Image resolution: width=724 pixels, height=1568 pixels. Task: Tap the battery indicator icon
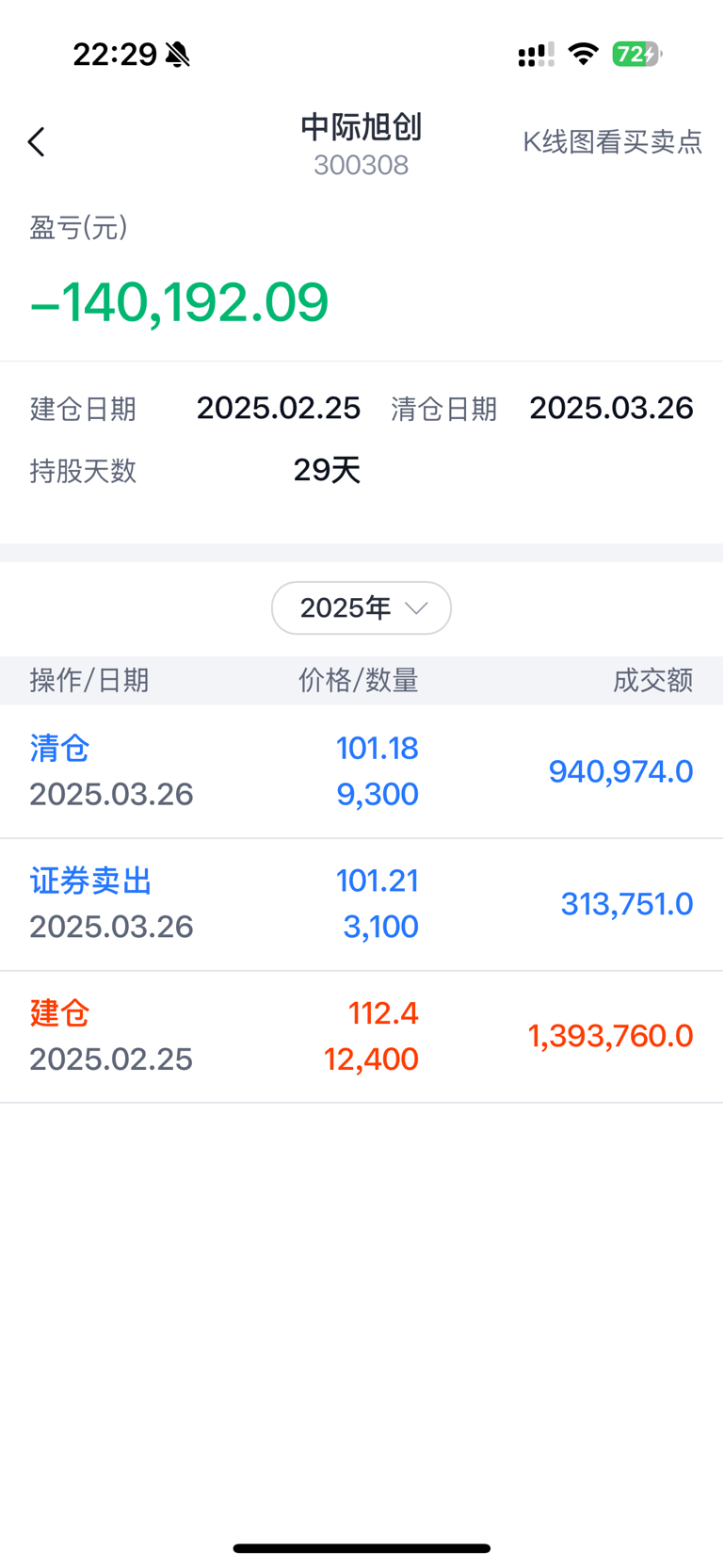(637, 55)
